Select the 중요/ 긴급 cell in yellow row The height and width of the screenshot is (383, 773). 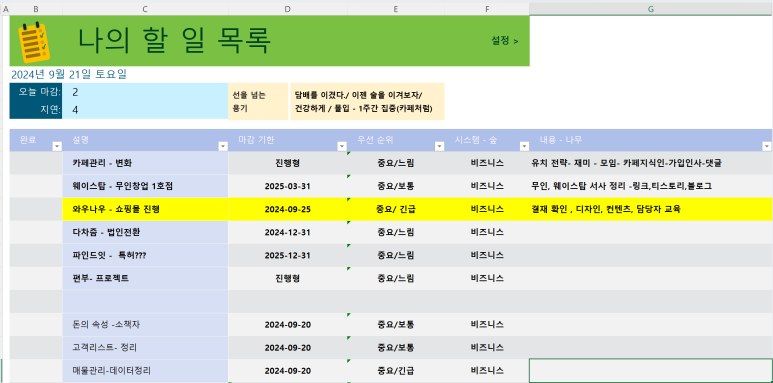tap(396, 209)
